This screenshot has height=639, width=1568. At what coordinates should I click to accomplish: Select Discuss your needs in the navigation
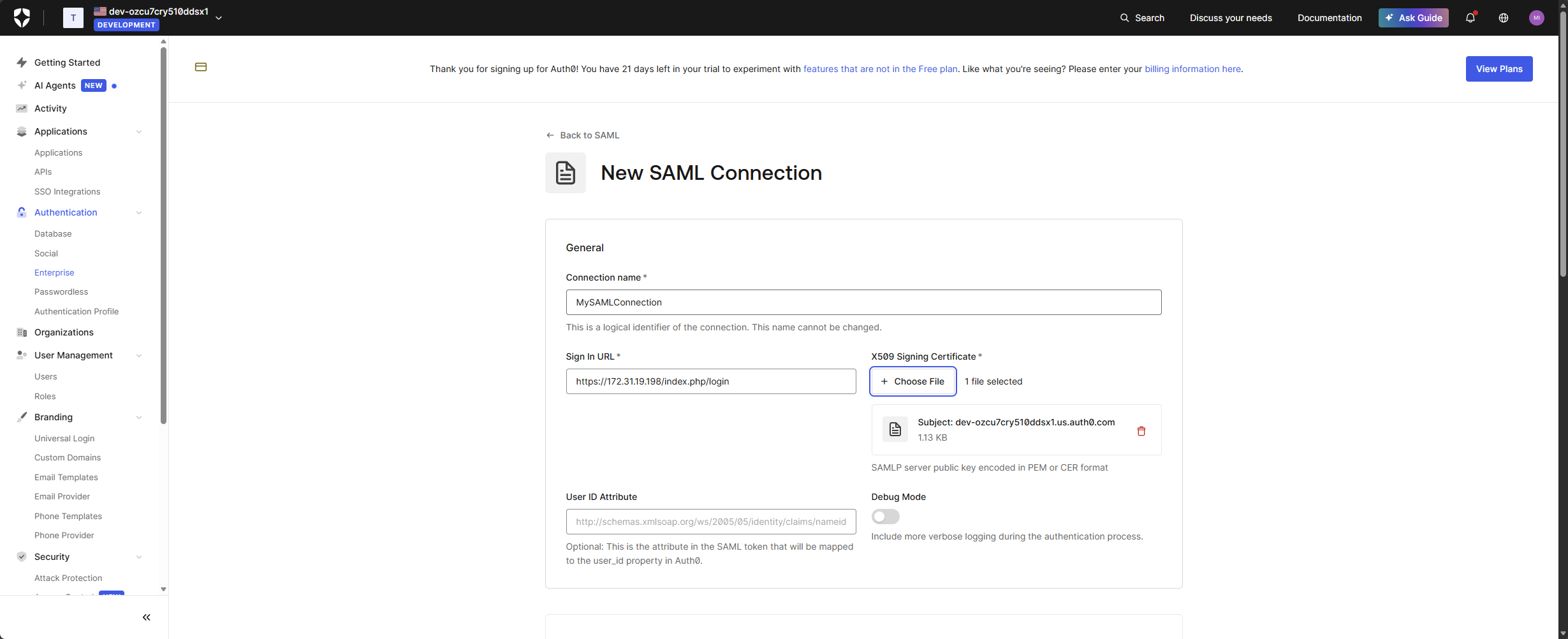pyautogui.click(x=1231, y=18)
